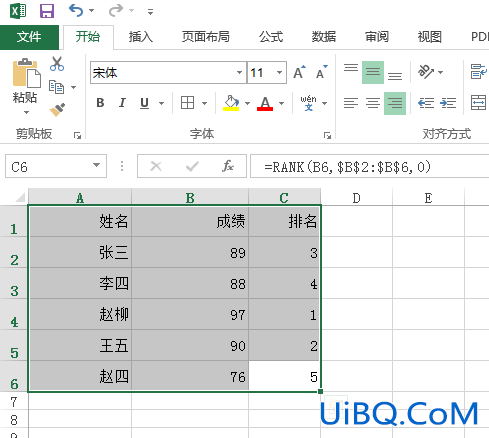
Task: Click the Copy icon
Action: tap(56, 87)
